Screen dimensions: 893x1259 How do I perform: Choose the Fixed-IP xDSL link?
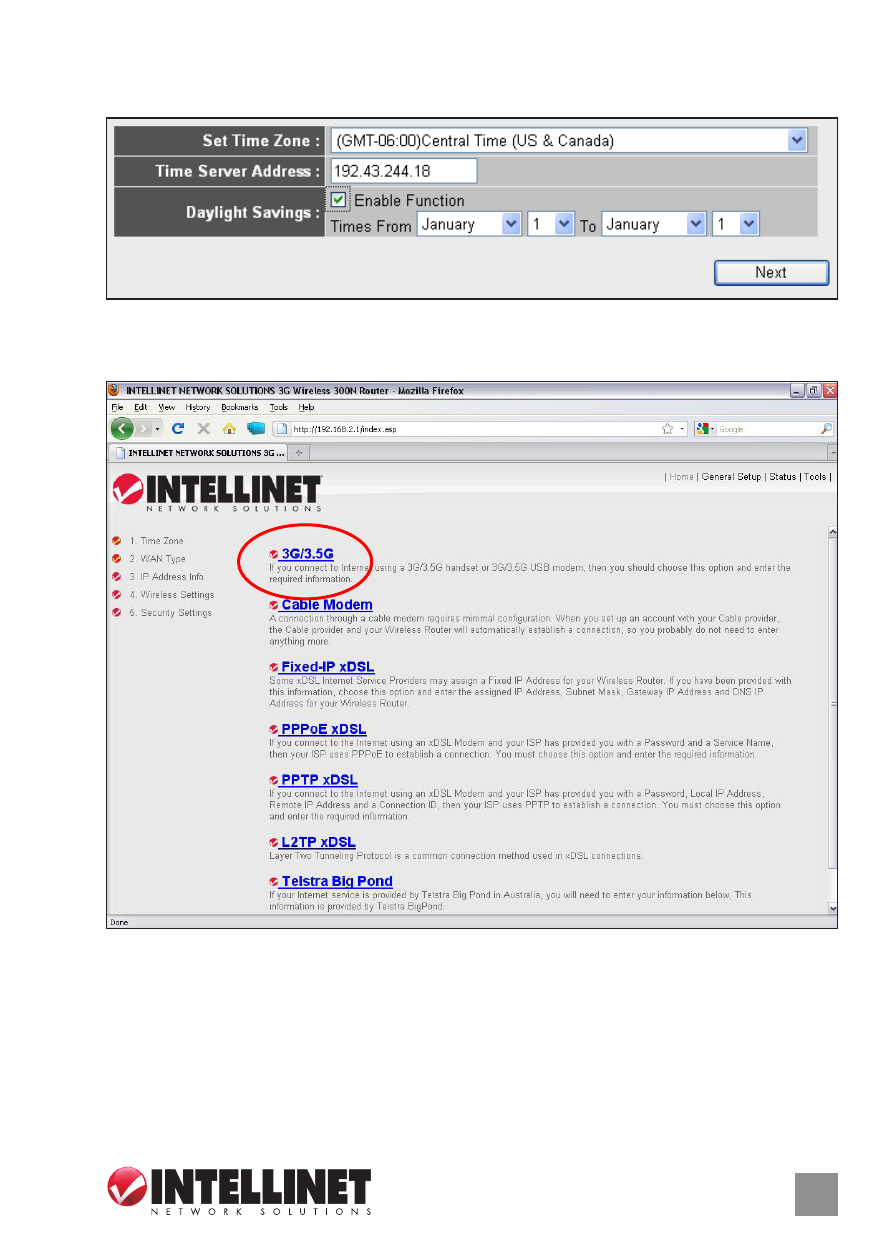[328, 667]
